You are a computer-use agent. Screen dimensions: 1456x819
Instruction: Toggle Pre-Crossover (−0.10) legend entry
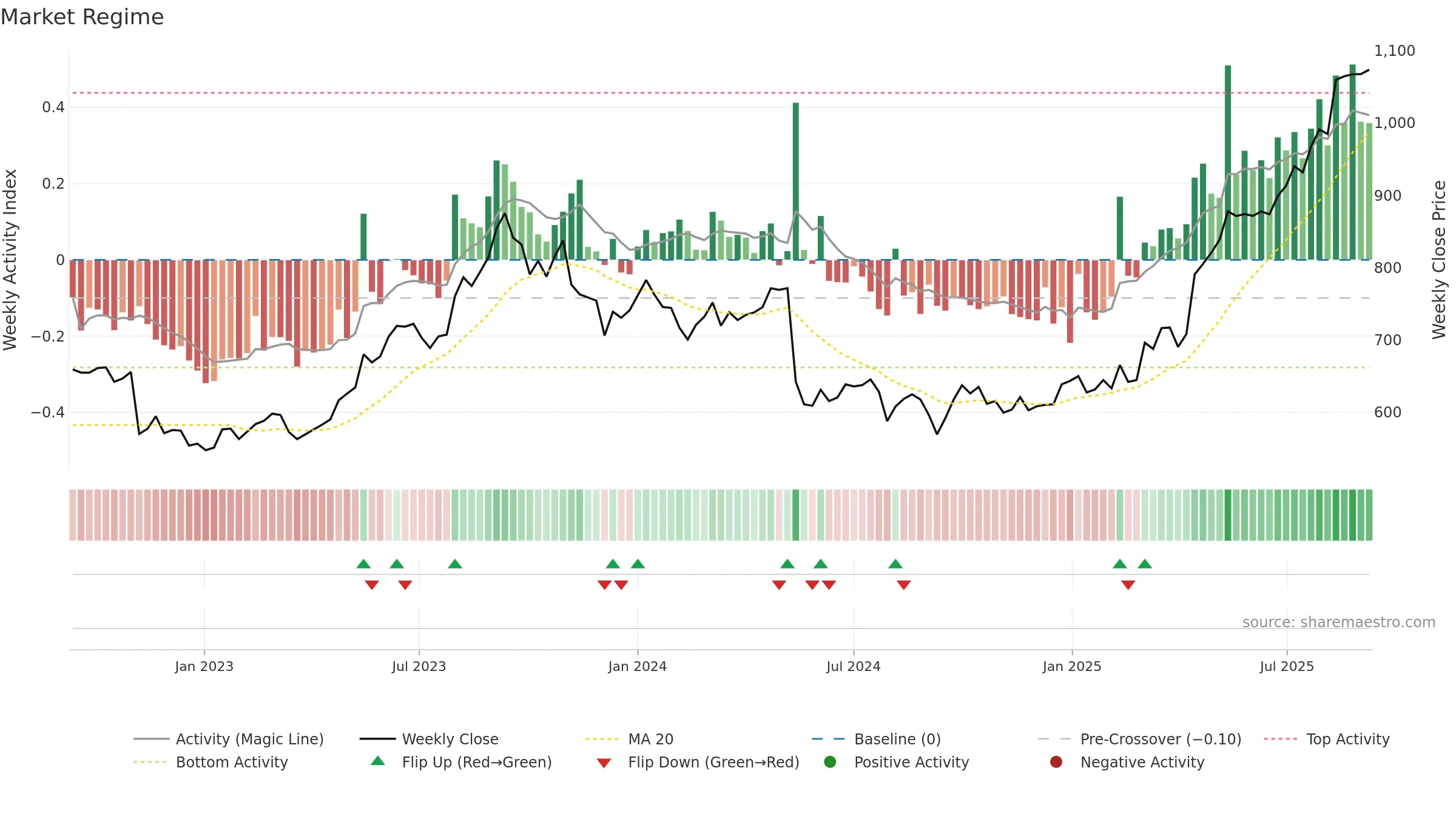[1139, 739]
